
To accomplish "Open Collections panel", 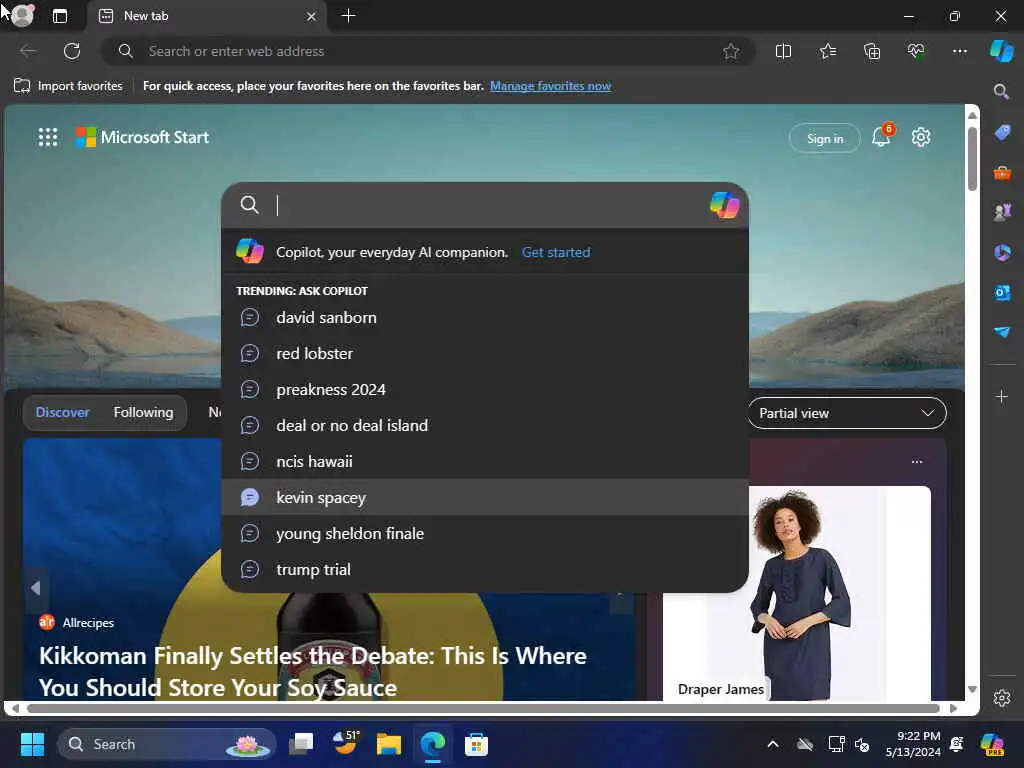I will pos(872,51).
